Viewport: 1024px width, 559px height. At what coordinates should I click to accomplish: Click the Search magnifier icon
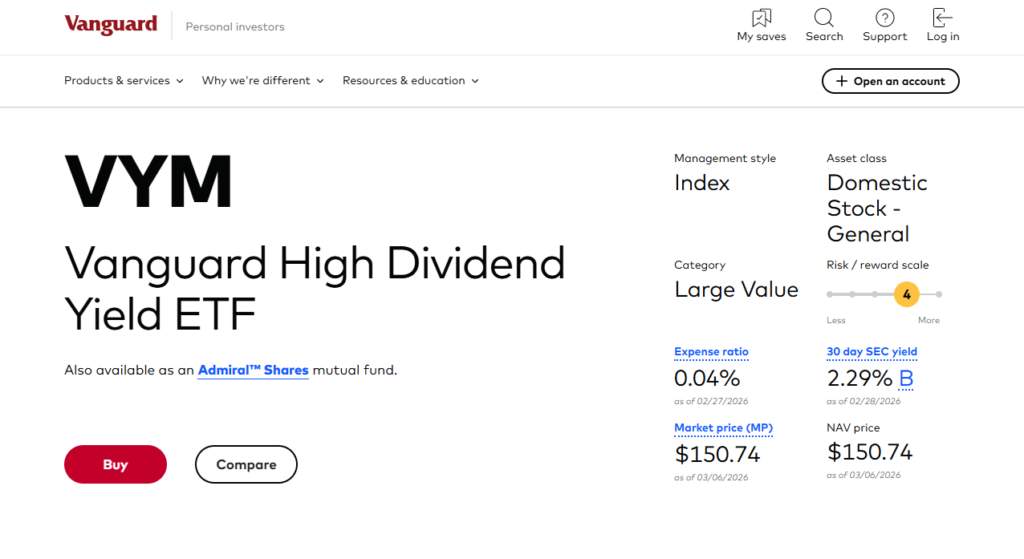point(824,18)
